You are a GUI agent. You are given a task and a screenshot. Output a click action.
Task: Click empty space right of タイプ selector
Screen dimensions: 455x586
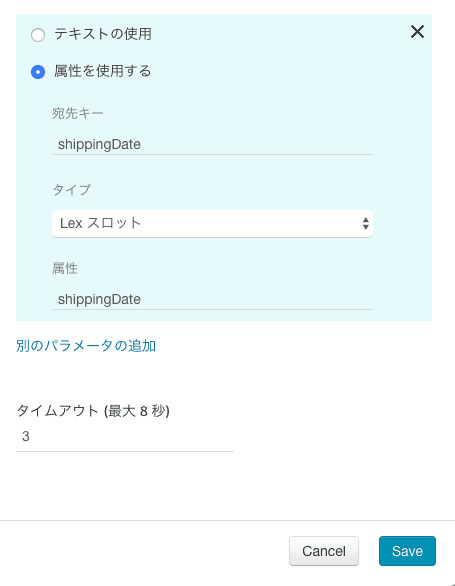click(x=402, y=223)
